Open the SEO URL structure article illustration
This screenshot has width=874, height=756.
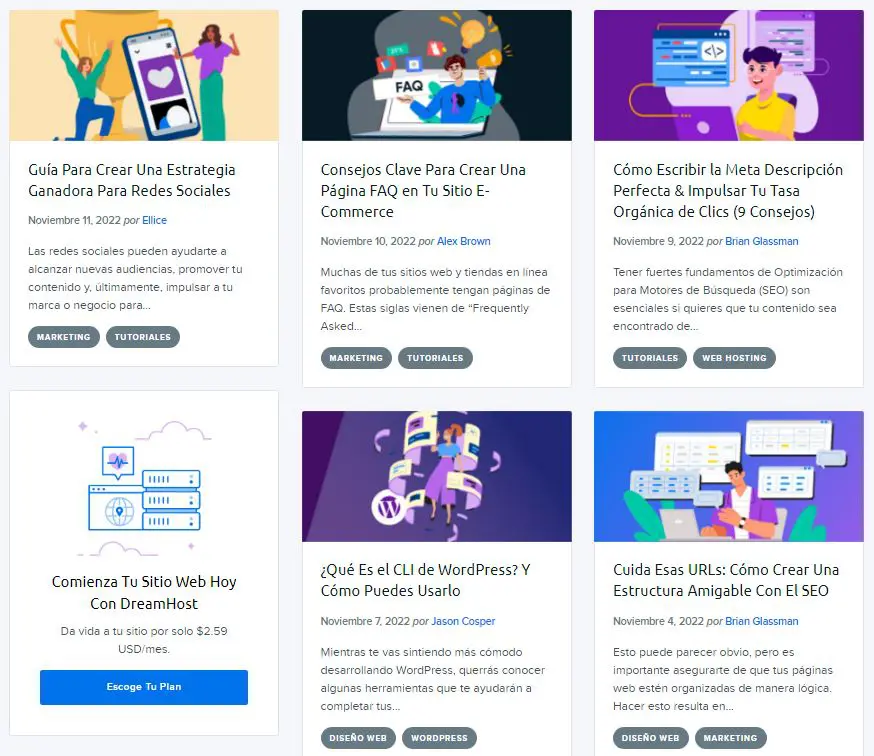pos(729,476)
